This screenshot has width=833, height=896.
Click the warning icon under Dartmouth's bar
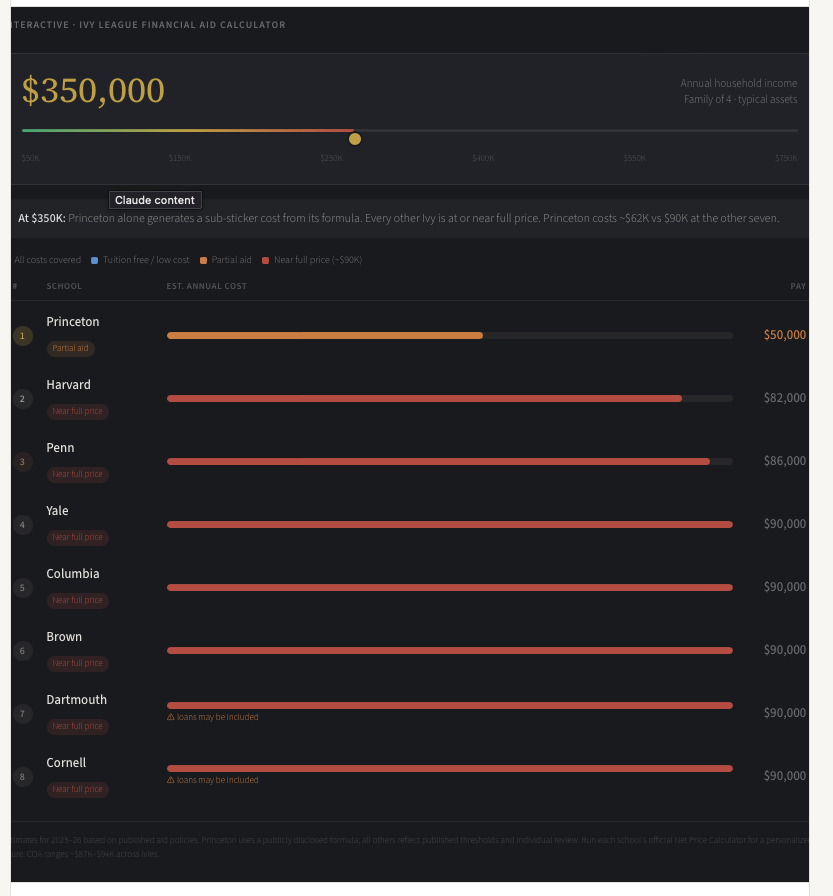(171, 717)
